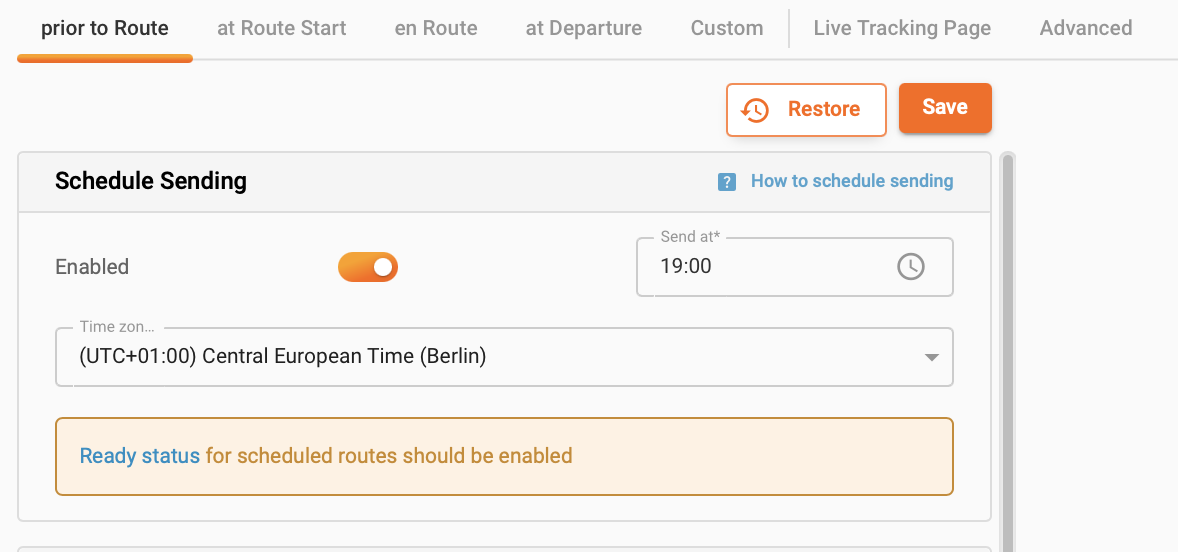The height and width of the screenshot is (552, 1178).
Task: Open the Live Tracking Page tab
Action: tap(902, 28)
